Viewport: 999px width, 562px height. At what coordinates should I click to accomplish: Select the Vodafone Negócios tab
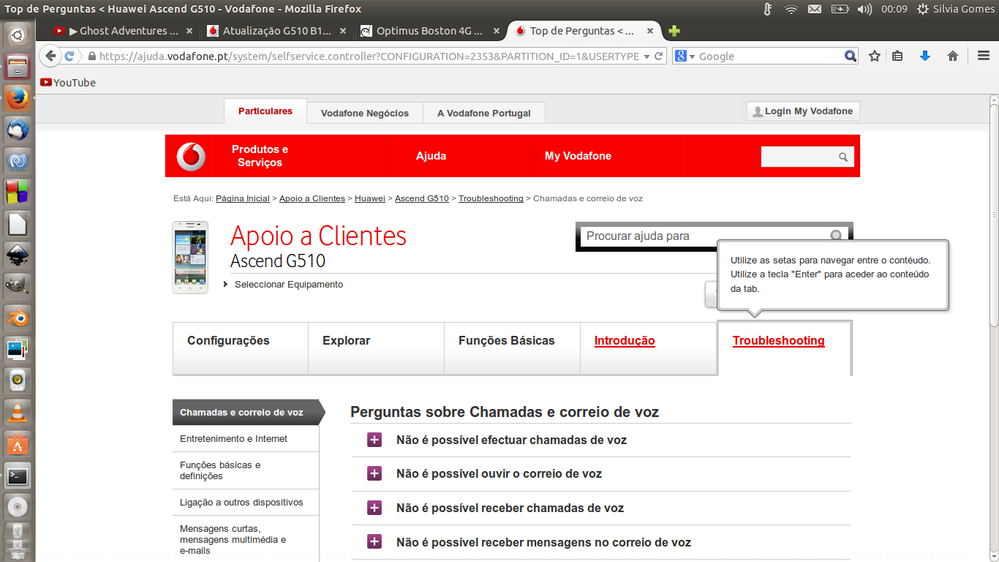pos(364,113)
